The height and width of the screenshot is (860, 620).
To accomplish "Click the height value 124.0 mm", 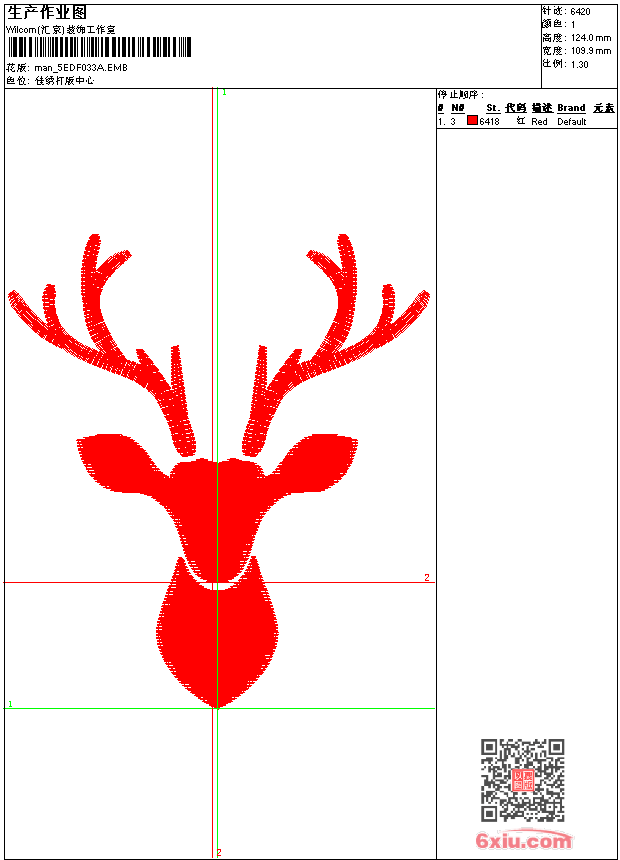I will coord(590,37).
